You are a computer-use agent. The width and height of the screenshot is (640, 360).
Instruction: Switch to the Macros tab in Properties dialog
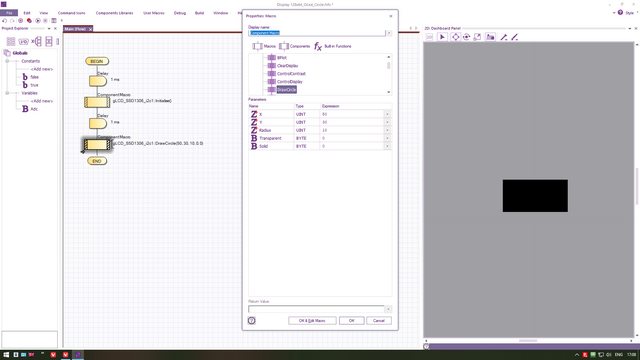[264, 46]
